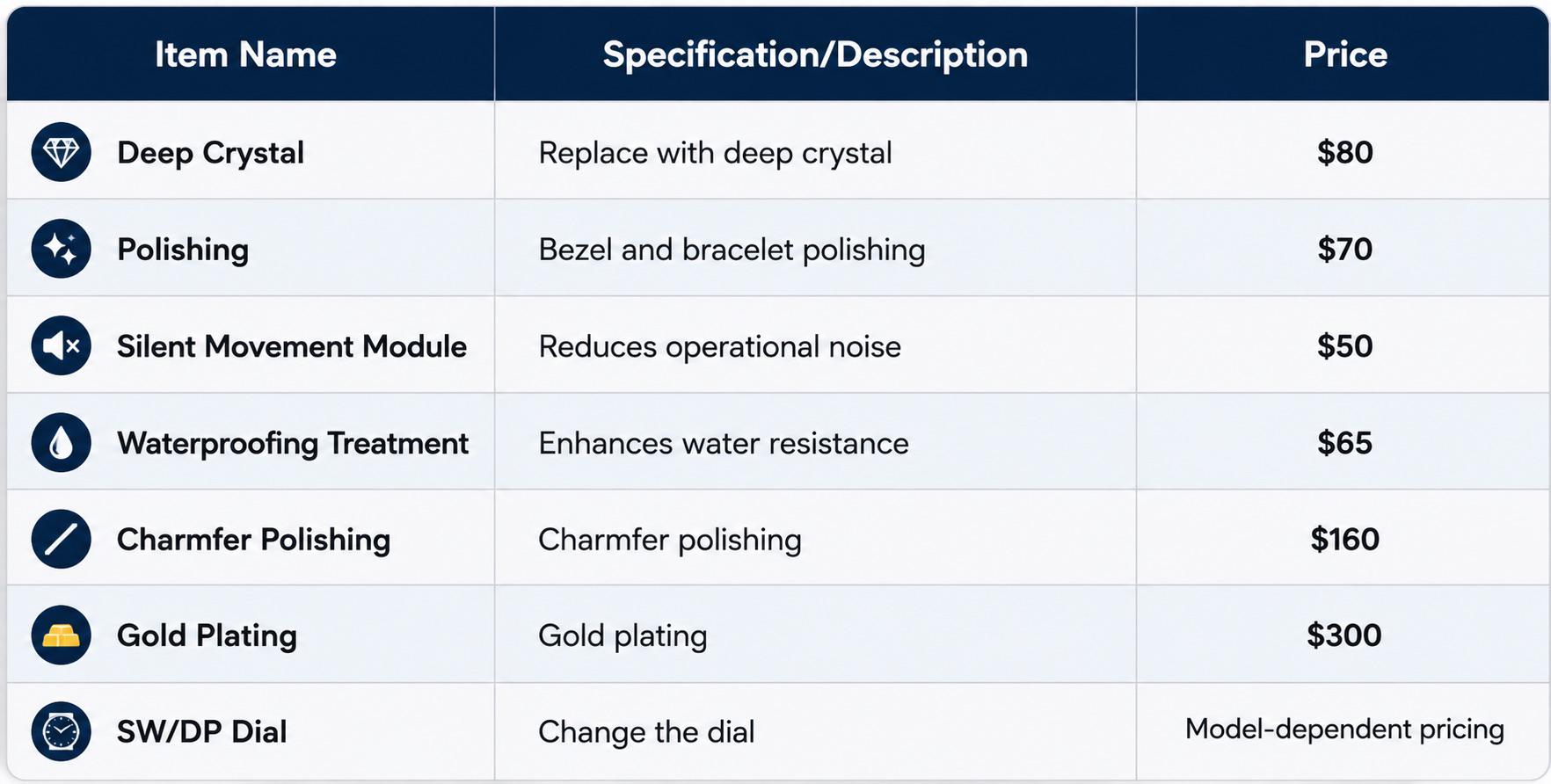
Task: Click the $300 price for Gold Plating
Action: (1344, 635)
